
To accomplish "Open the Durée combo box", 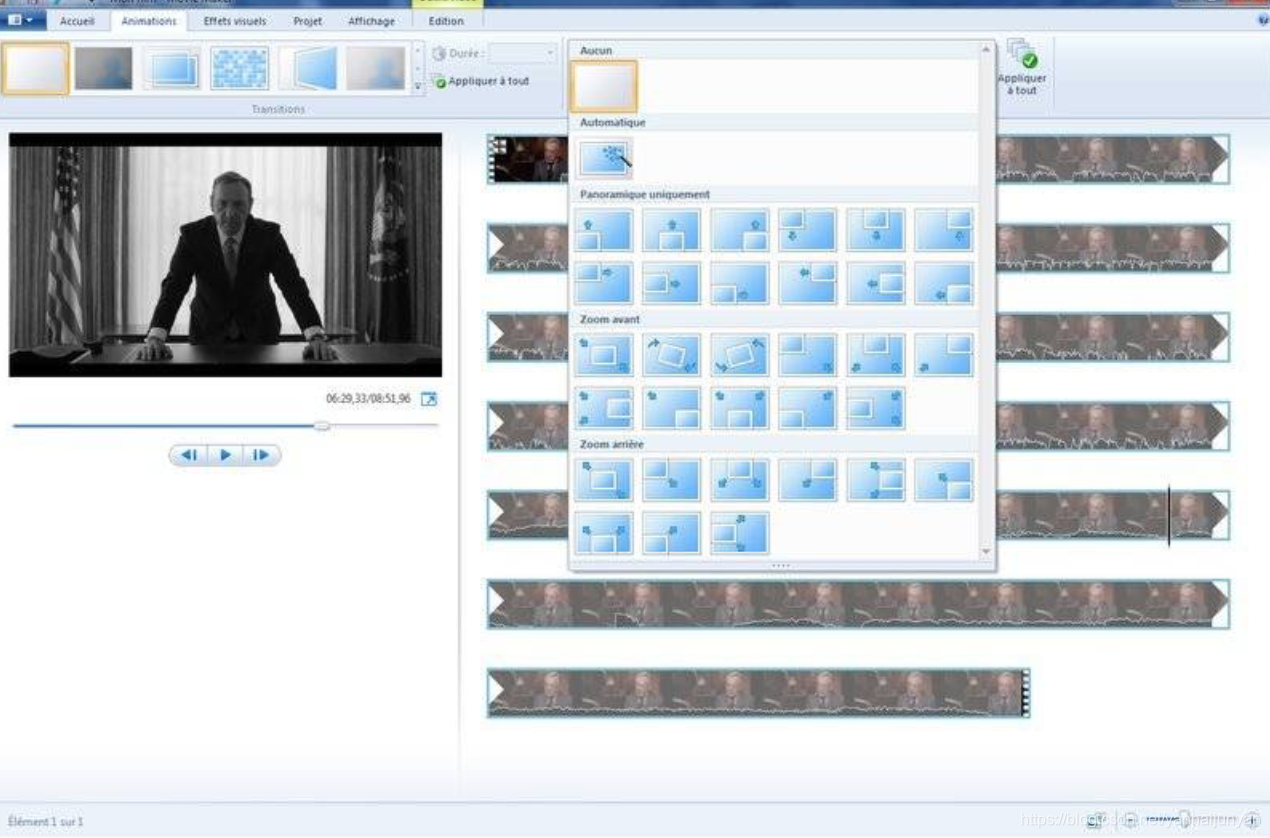I will click(523, 53).
